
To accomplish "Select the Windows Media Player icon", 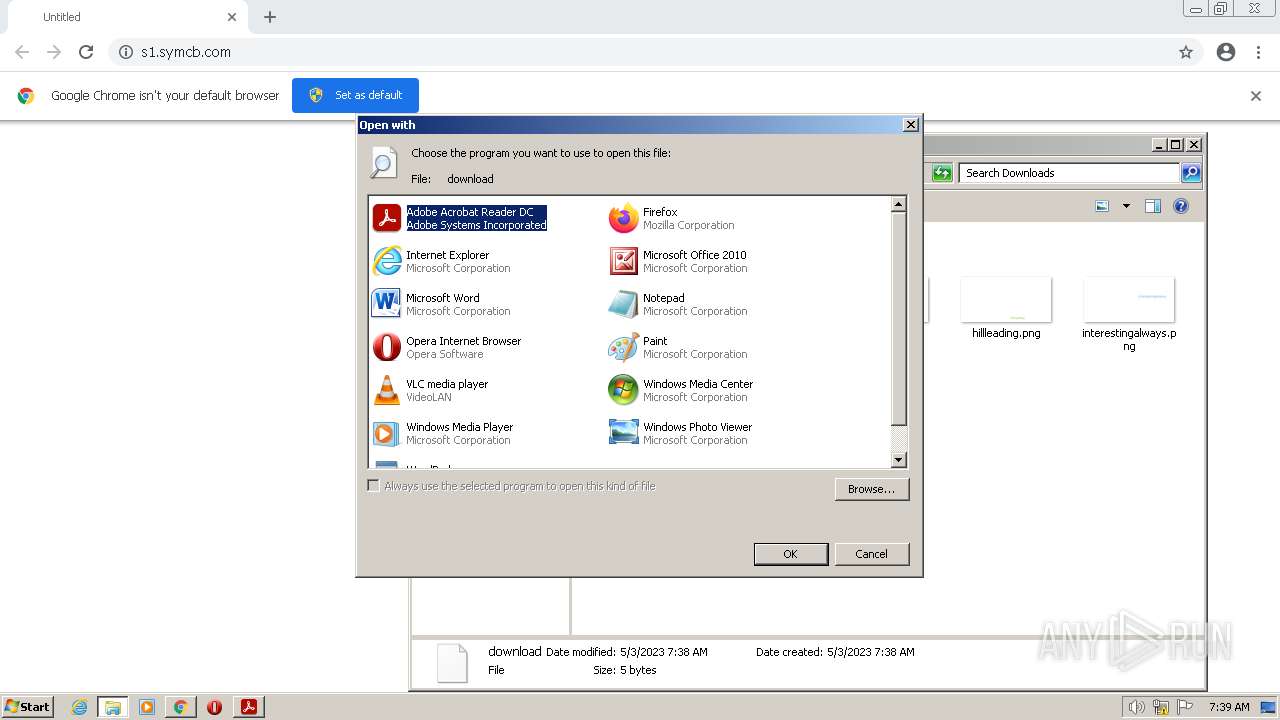I will coord(386,433).
